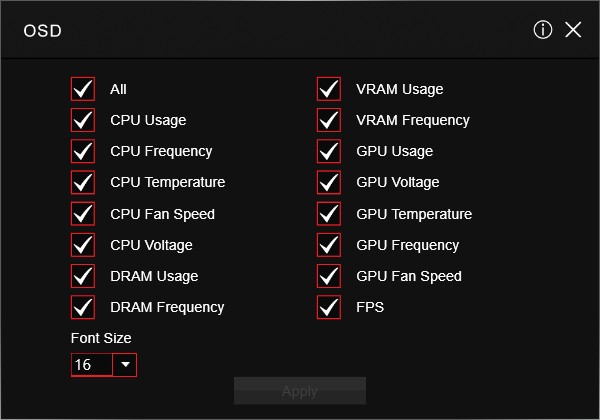Disable CPU Frequency display

(x=83, y=151)
